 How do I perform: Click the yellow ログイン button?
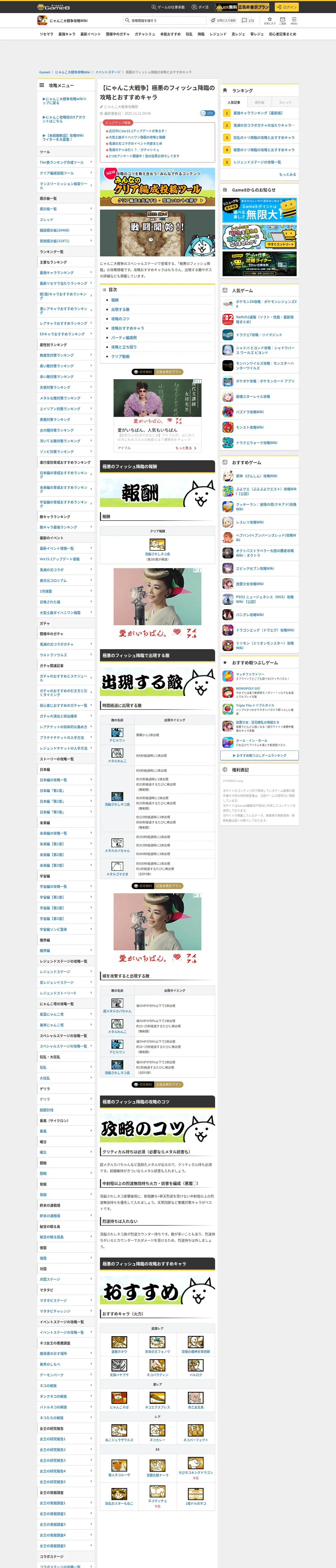click(x=286, y=7)
